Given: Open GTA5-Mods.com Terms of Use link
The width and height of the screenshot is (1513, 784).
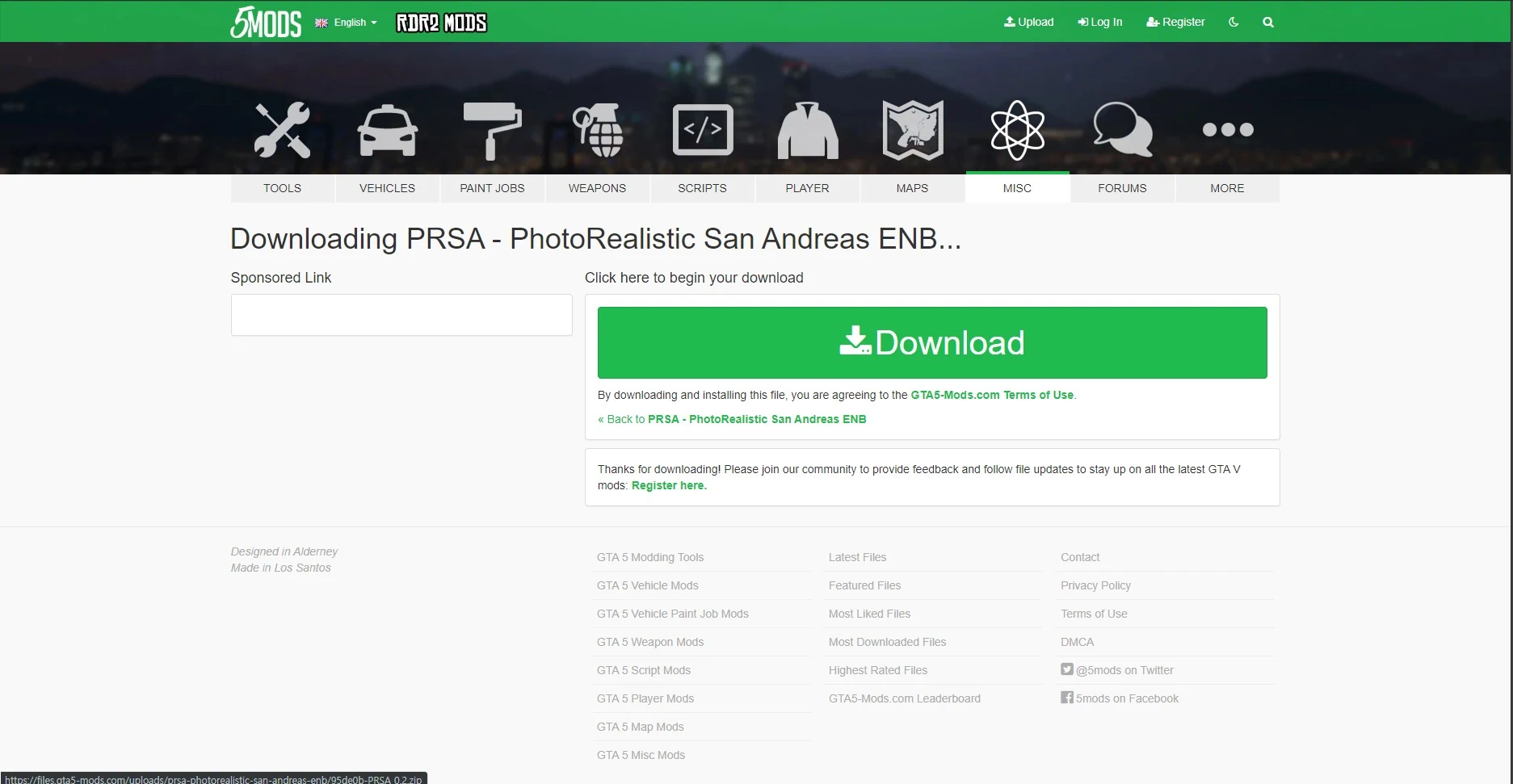Looking at the screenshot, I should pyautogui.click(x=992, y=395).
